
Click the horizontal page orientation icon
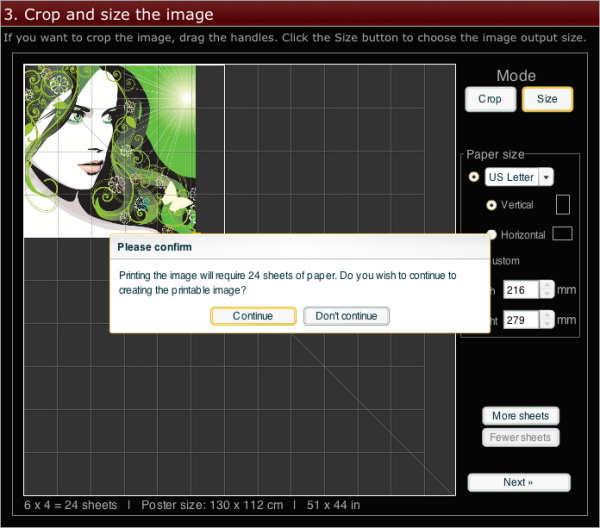[563, 234]
